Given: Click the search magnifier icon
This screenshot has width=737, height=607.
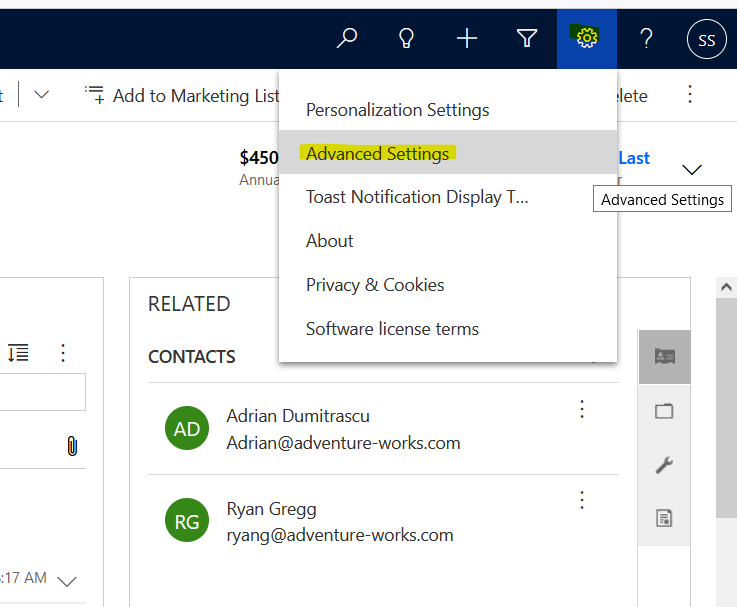Looking at the screenshot, I should coord(347,39).
